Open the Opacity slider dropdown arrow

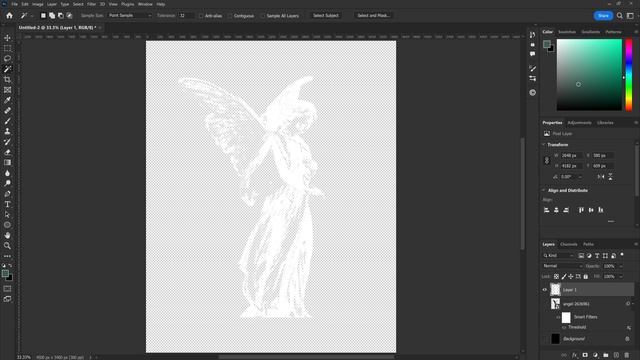(x=621, y=266)
